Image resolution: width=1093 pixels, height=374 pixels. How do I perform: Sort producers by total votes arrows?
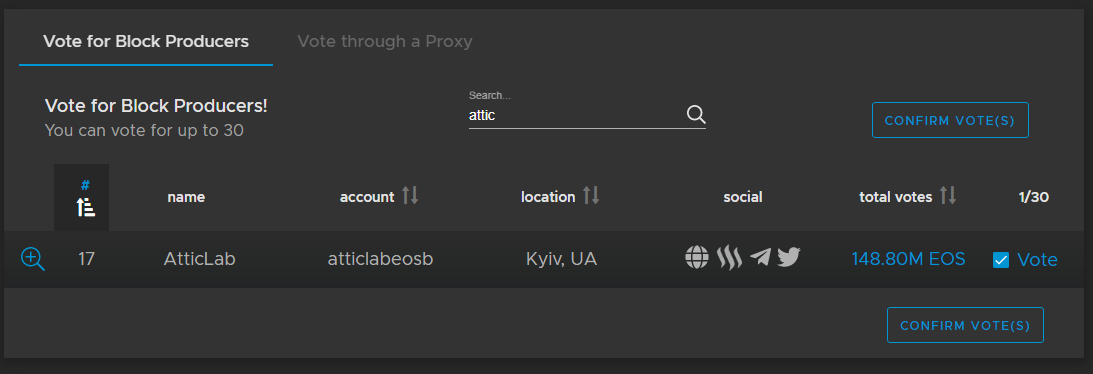click(x=948, y=196)
